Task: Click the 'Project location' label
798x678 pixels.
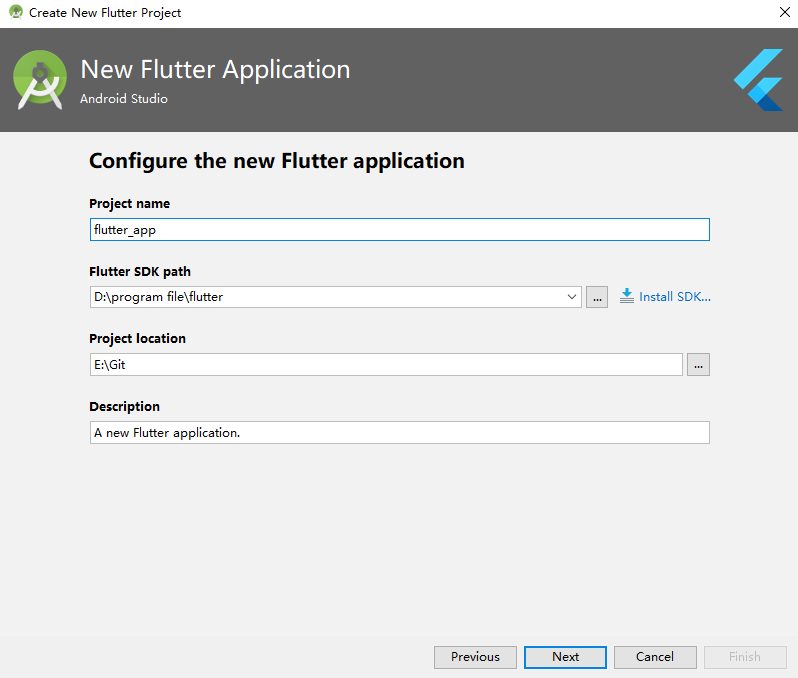Action: (137, 339)
